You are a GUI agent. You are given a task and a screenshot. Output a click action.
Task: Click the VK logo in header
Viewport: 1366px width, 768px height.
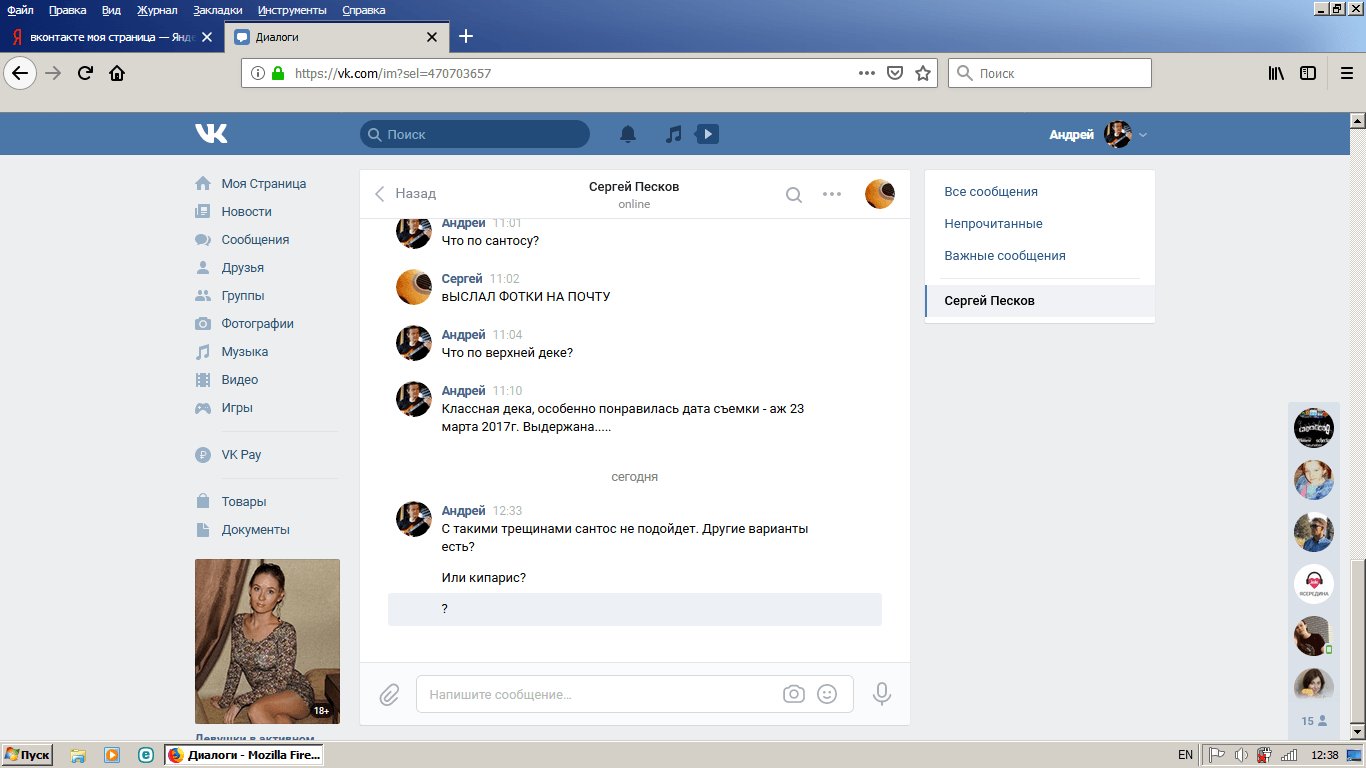tap(211, 134)
